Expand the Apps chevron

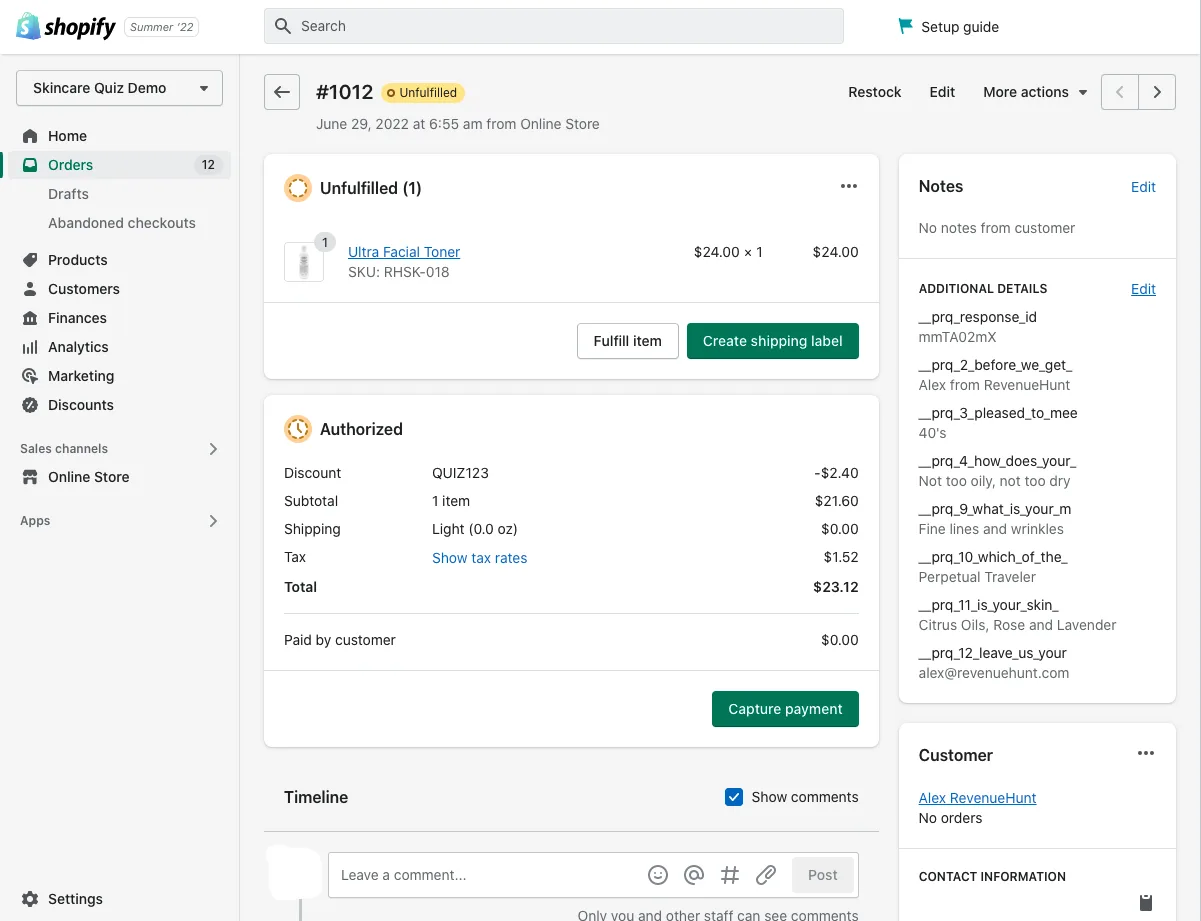pos(213,521)
